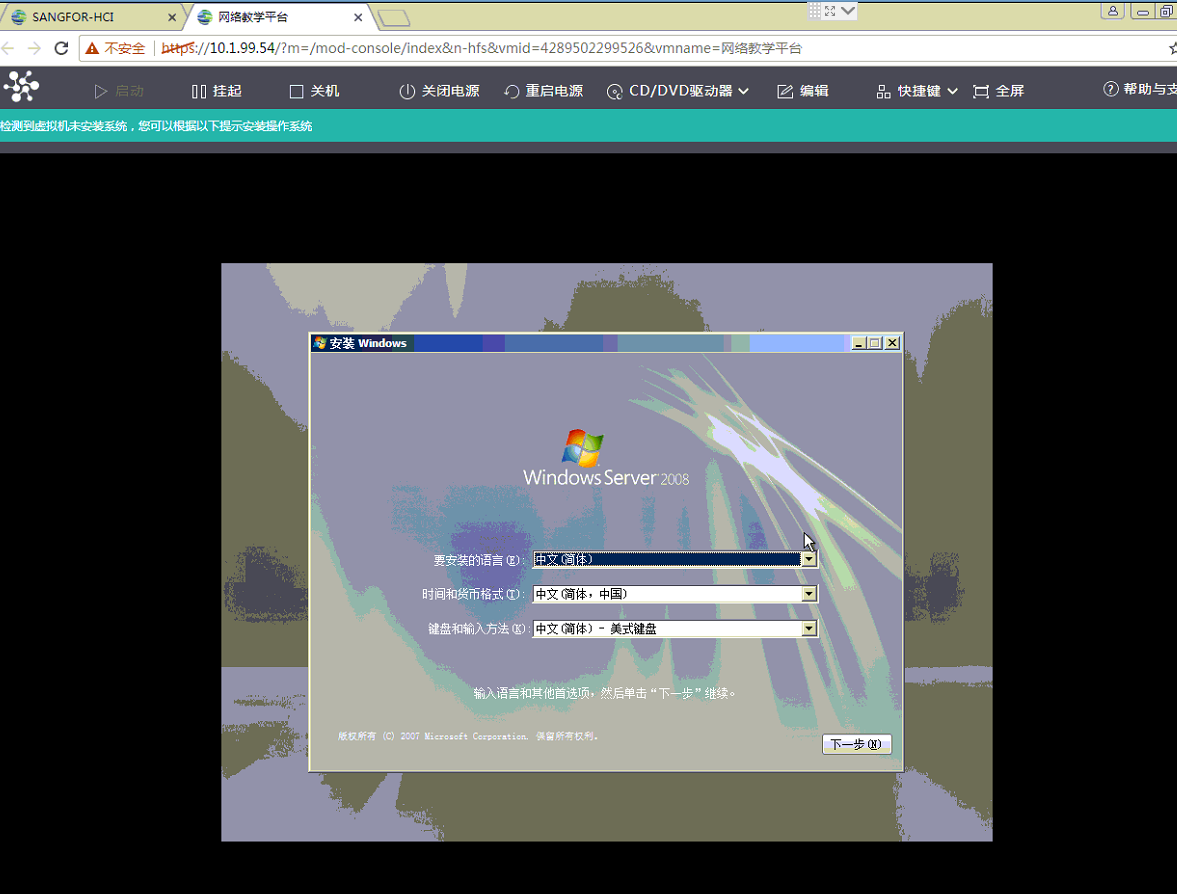Screen dimensions: 1177x894
Task: Minimize the 安装 Windows setup window
Action: coord(859,343)
